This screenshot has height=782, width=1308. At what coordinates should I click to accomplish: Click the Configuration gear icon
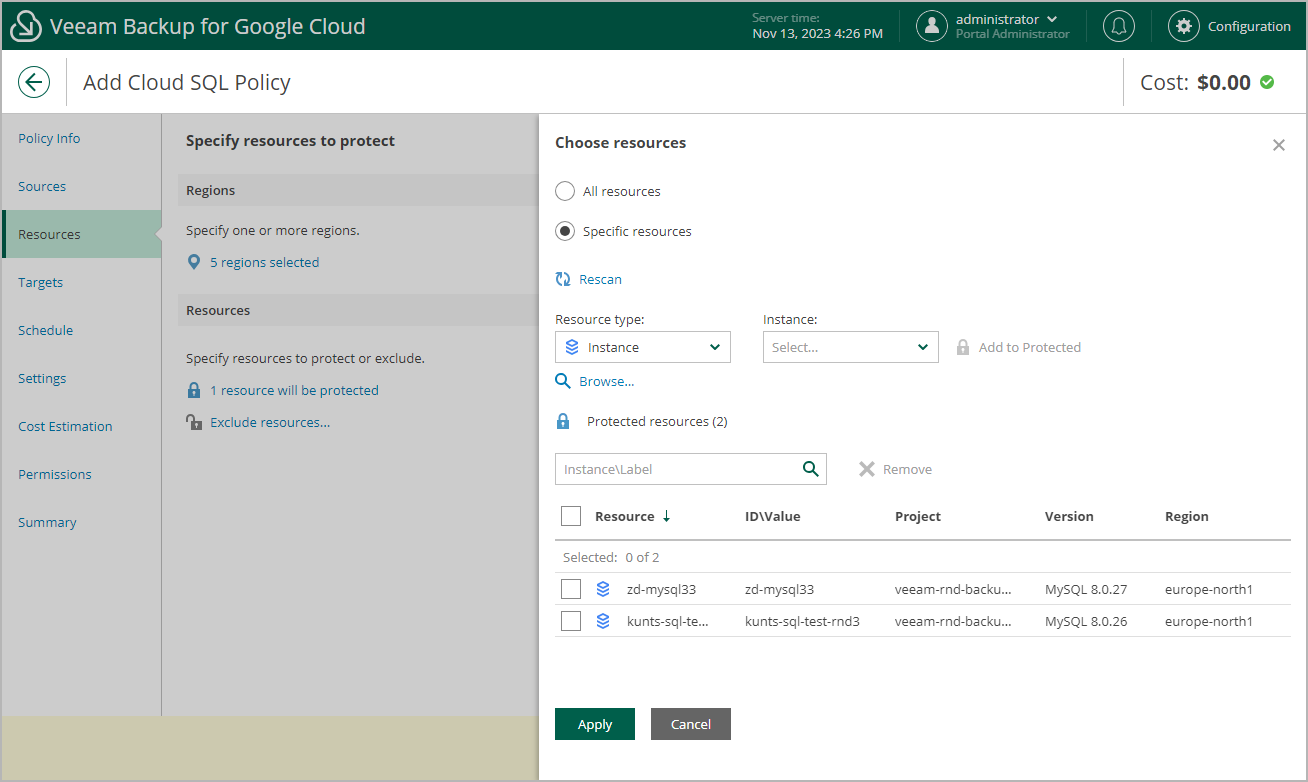tap(1184, 26)
